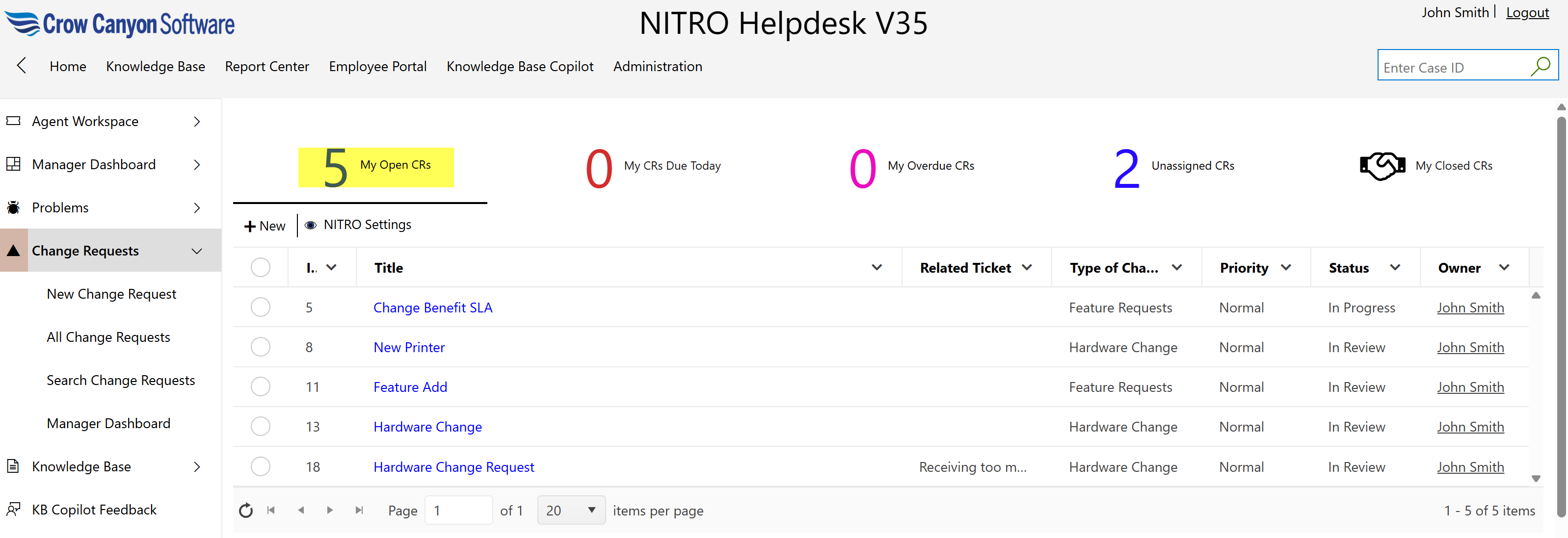
Task: Toggle select-all circle in table header
Action: [x=261, y=267]
